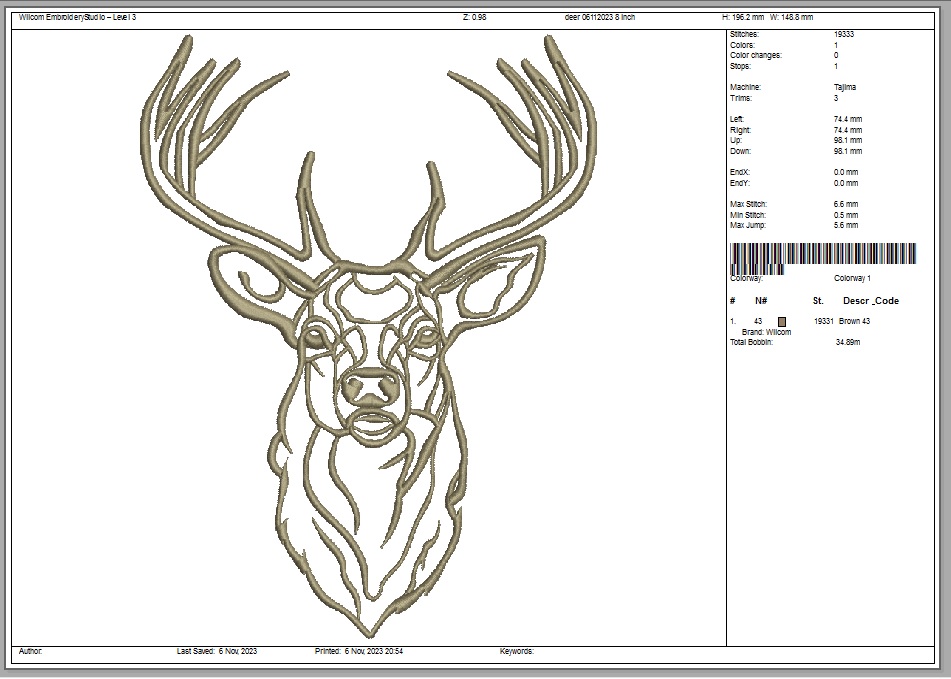Click the Stitches count value 19333
Image resolution: width=951 pixels, height=679 pixels.
click(x=843, y=34)
